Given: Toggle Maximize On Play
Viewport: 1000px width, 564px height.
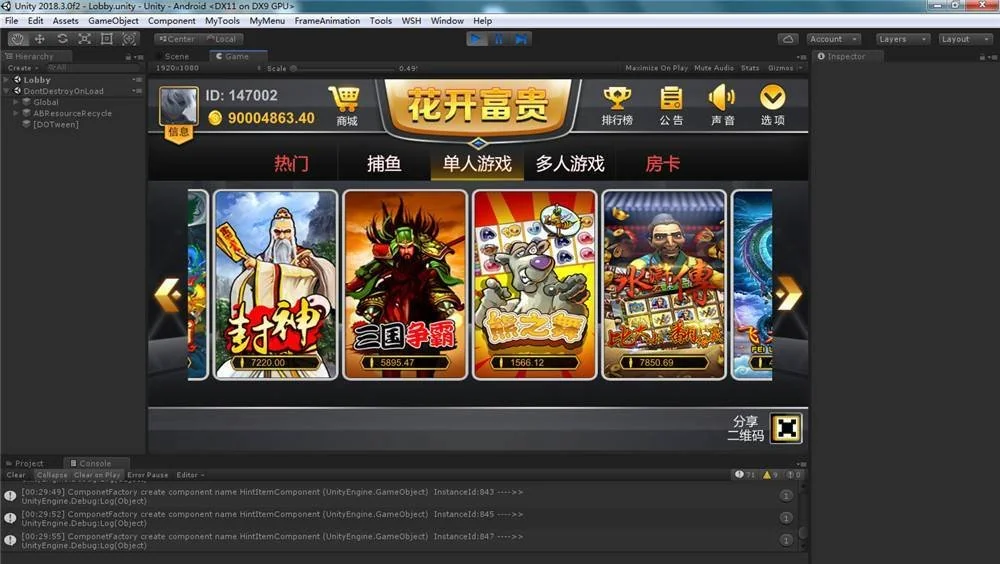Looking at the screenshot, I should (x=656, y=68).
